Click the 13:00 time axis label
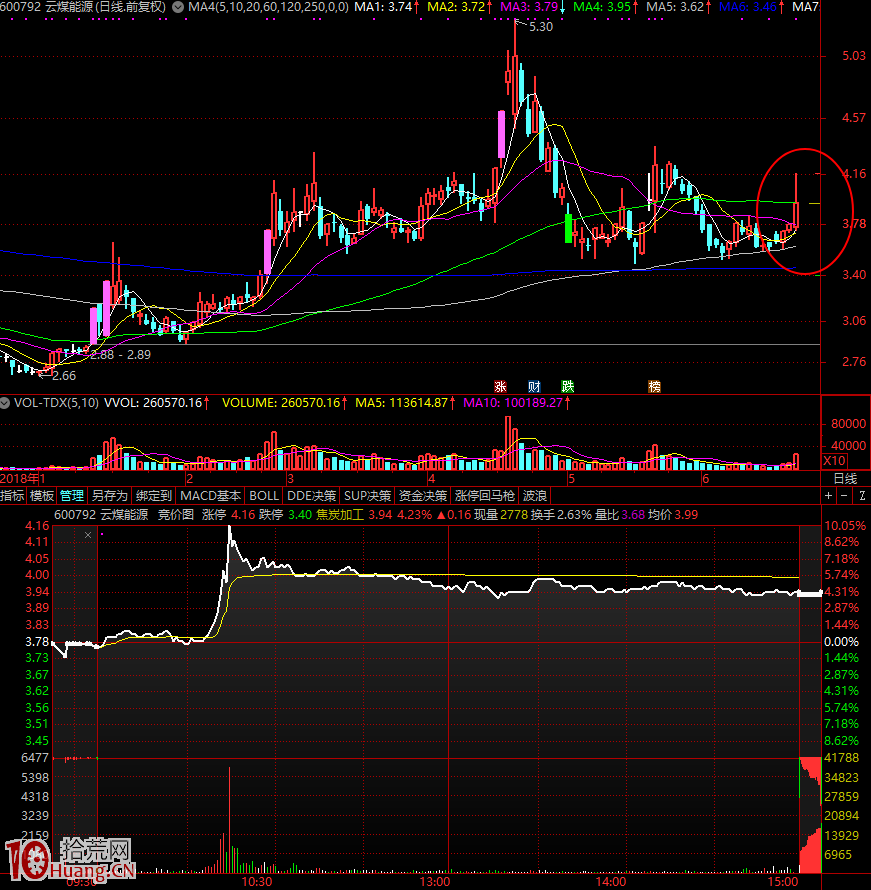This screenshot has height=890, width=871. point(434,882)
